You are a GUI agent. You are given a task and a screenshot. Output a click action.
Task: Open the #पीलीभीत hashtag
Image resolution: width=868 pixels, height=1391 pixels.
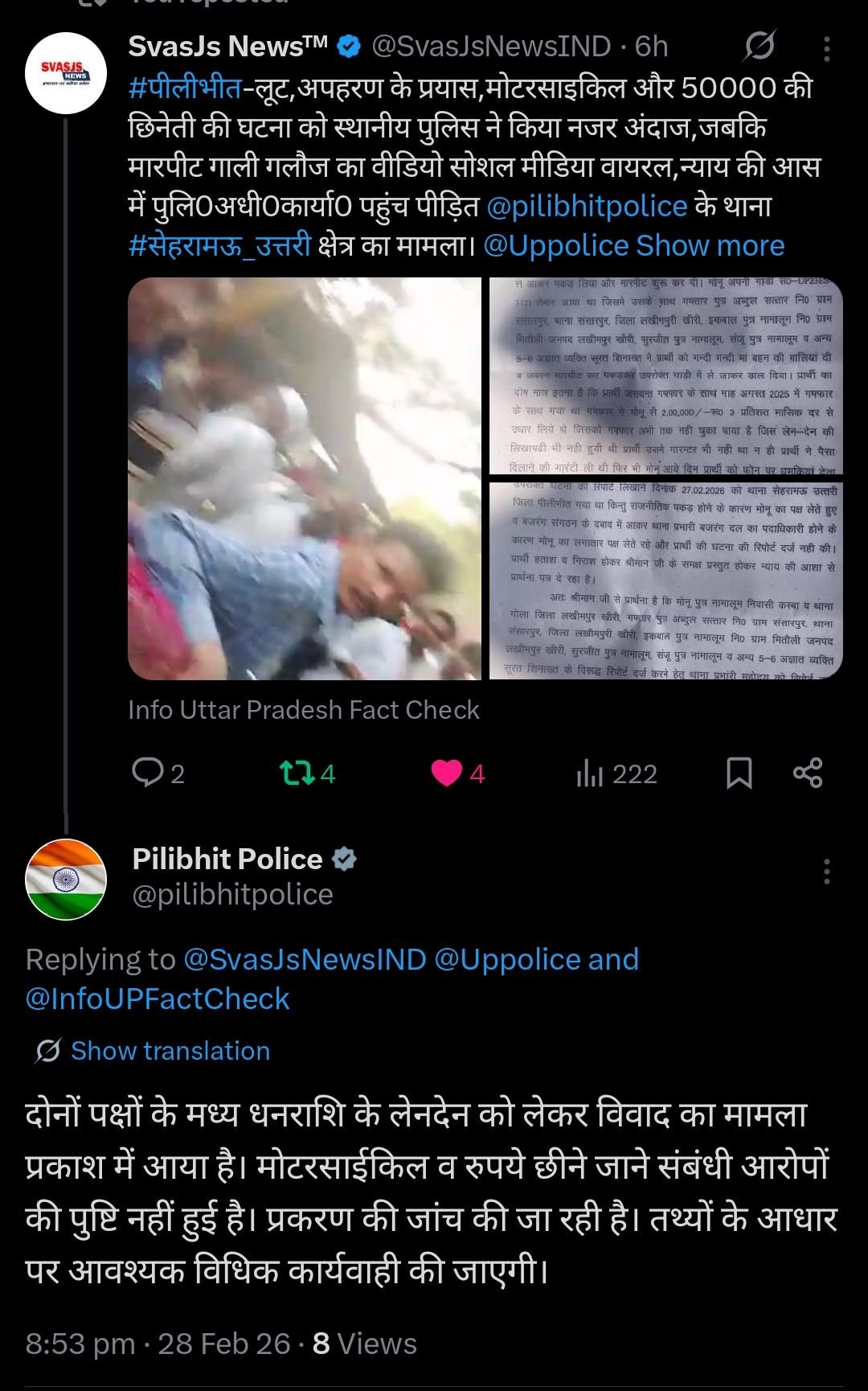(x=185, y=87)
